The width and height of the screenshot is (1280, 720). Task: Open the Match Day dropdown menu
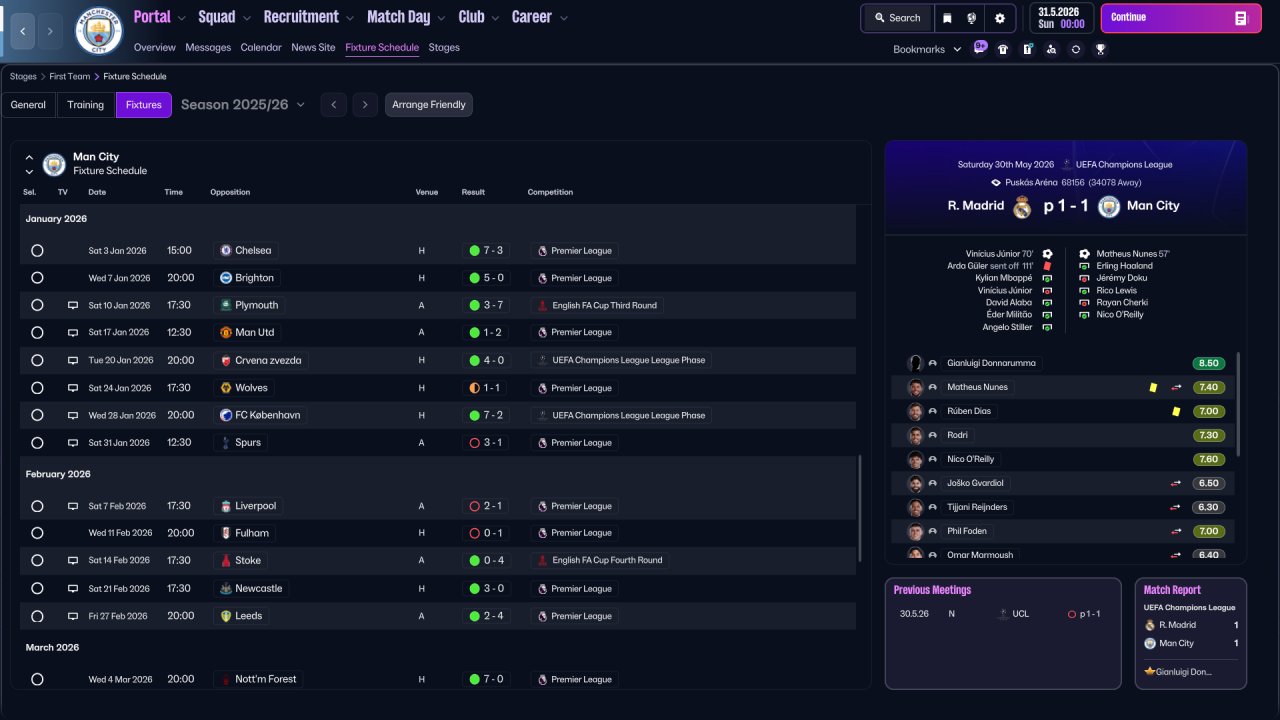click(406, 17)
